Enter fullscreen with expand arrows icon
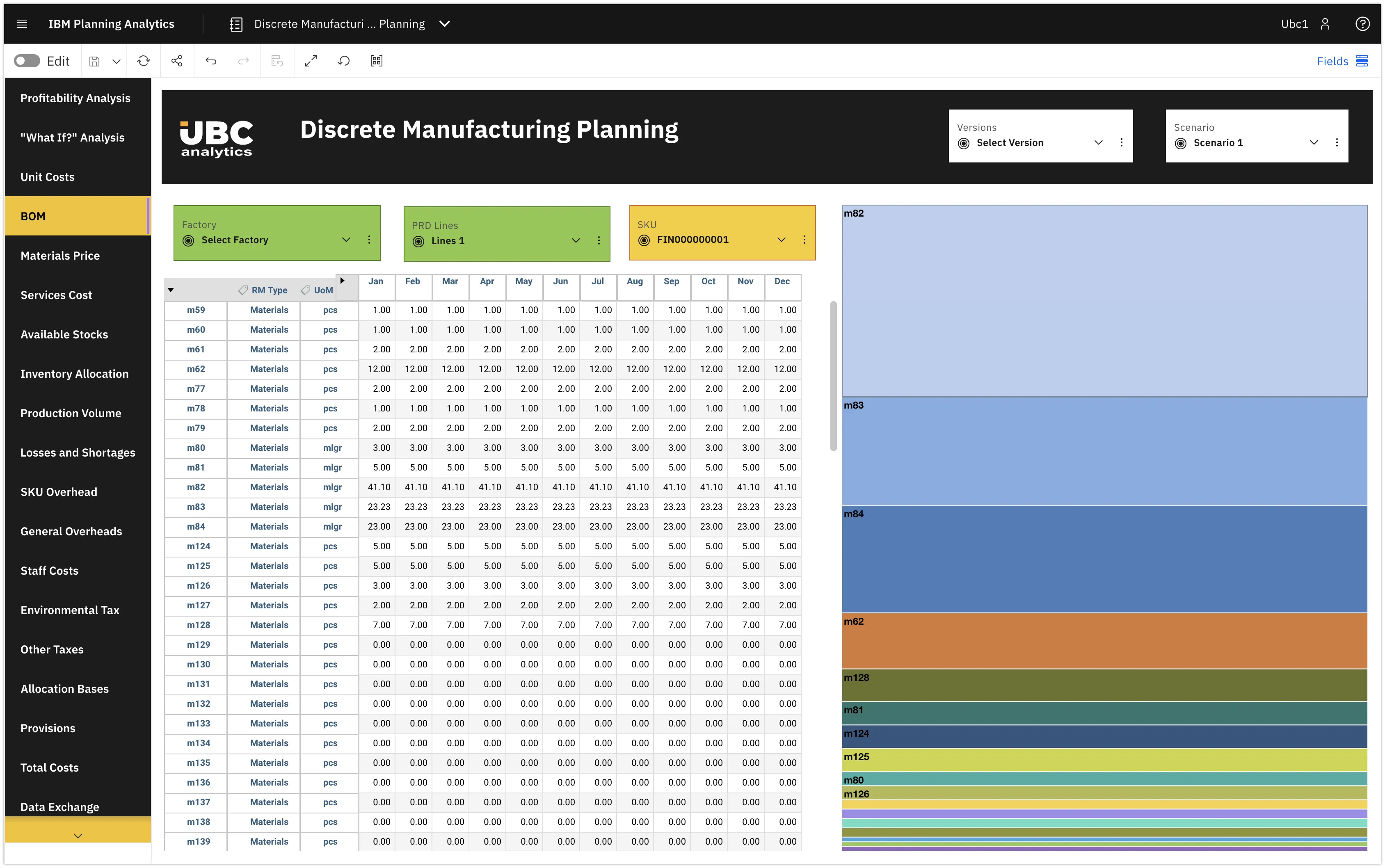This screenshot has width=1385, height=868. [311, 61]
